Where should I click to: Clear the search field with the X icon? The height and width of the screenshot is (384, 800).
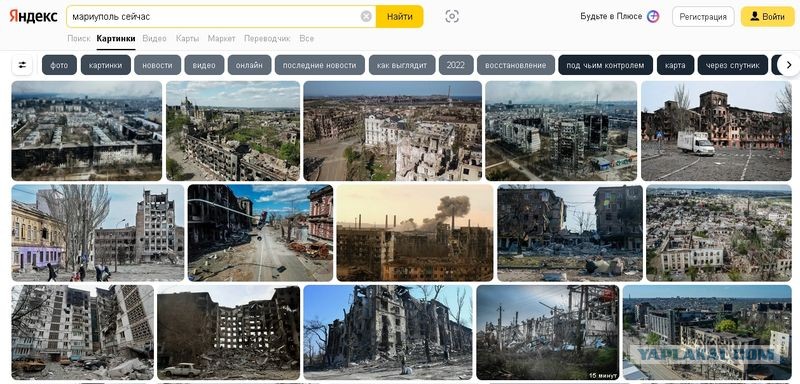coord(366,17)
